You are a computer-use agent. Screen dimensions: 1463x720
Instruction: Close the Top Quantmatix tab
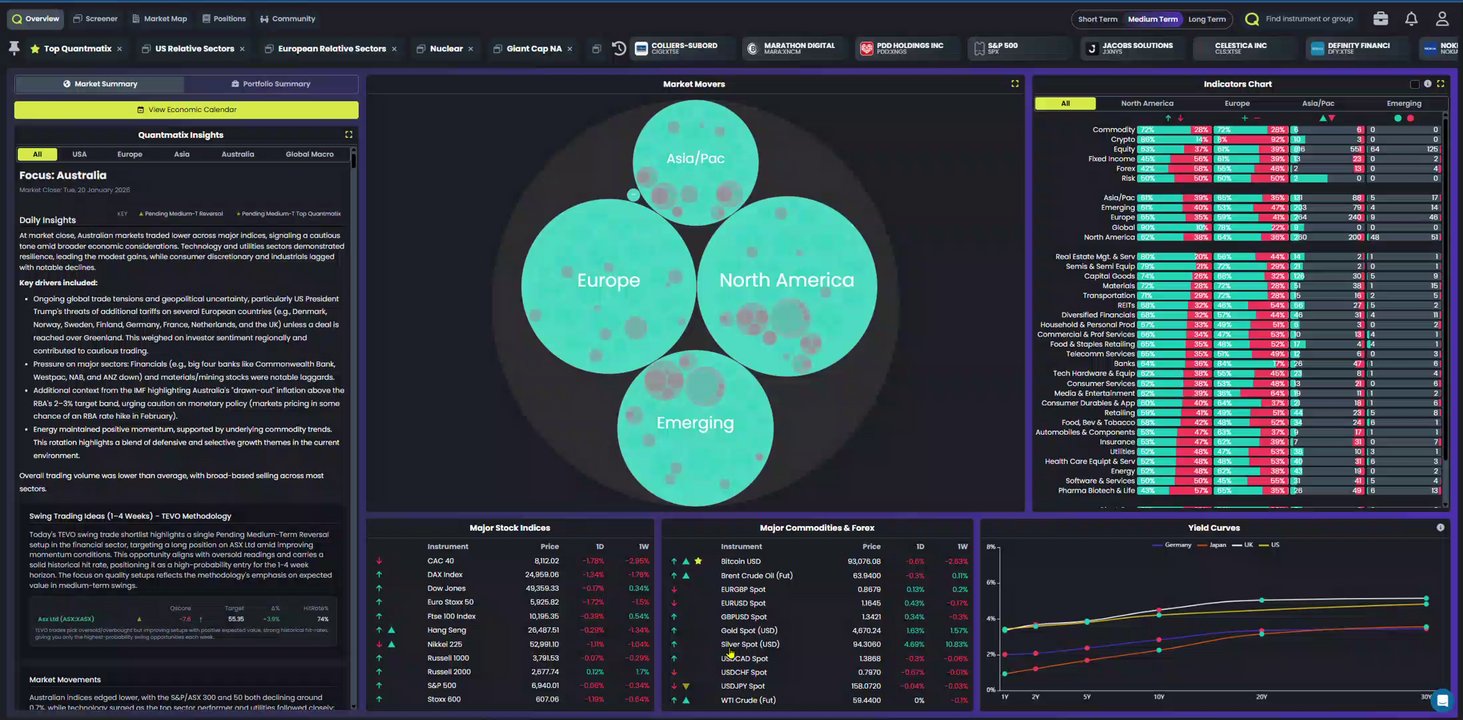pyautogui.click(x=119, y=49)
